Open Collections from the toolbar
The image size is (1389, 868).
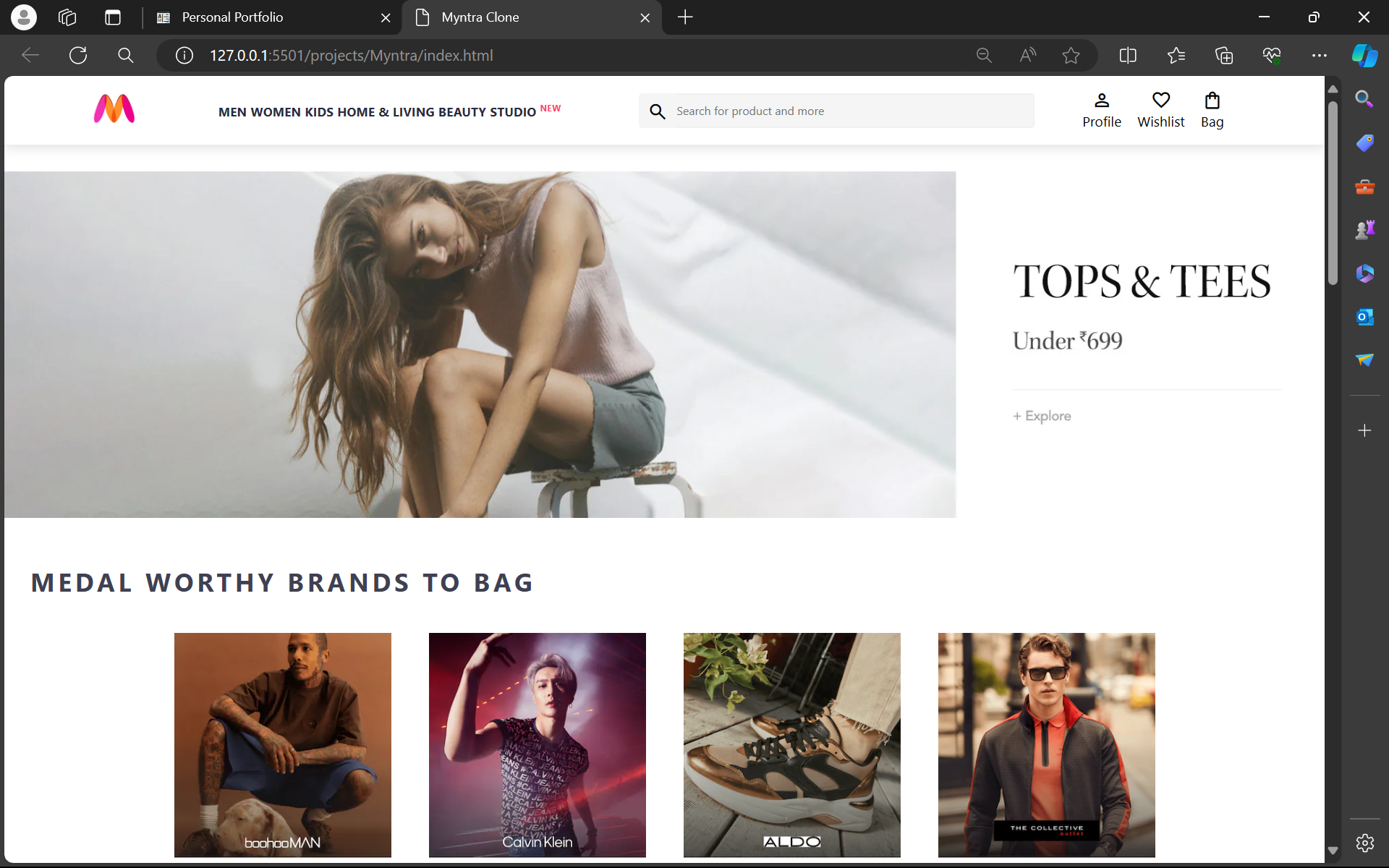(x=1224, y=55)
